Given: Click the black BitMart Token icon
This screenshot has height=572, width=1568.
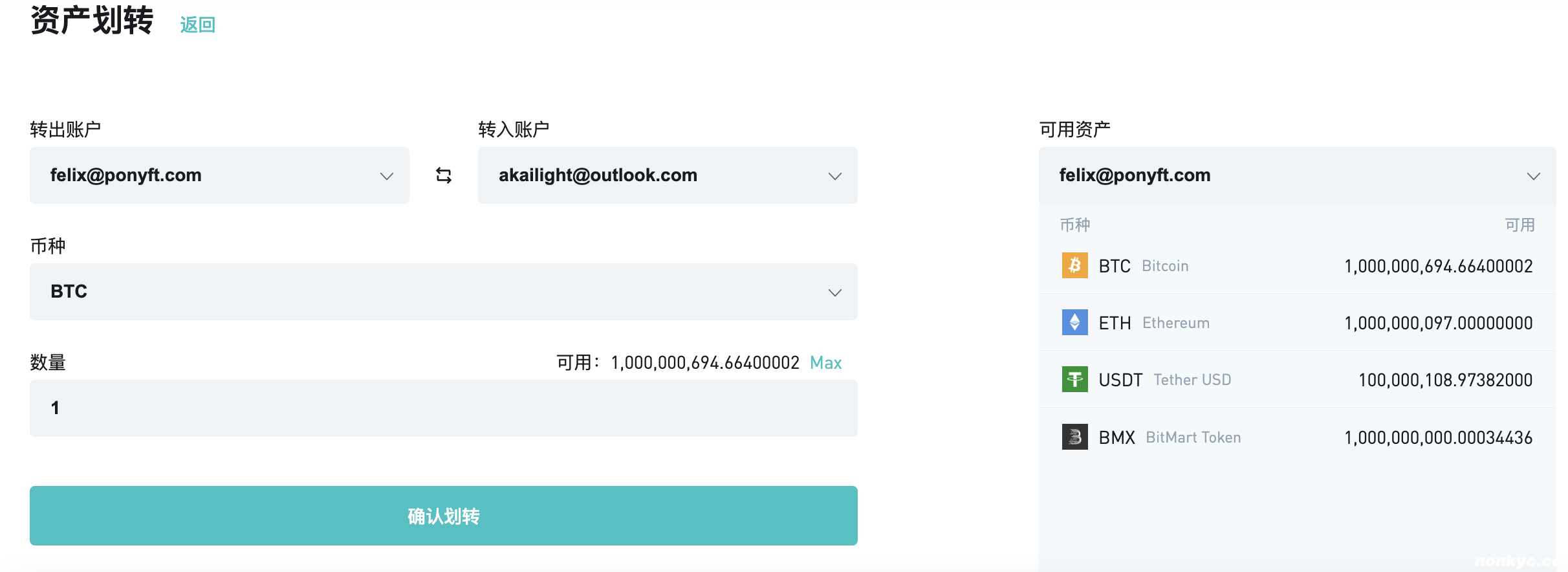Looking at the screenshot, I should click(x=1074, y=437).
